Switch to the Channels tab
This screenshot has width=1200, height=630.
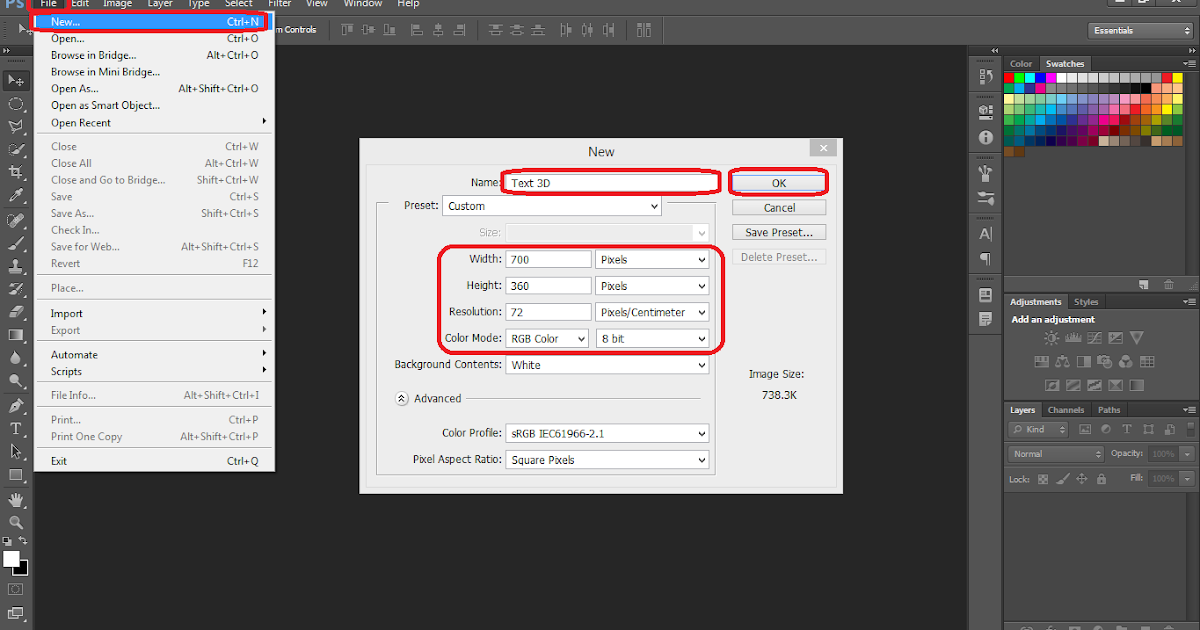click(x=1066, y=410)
